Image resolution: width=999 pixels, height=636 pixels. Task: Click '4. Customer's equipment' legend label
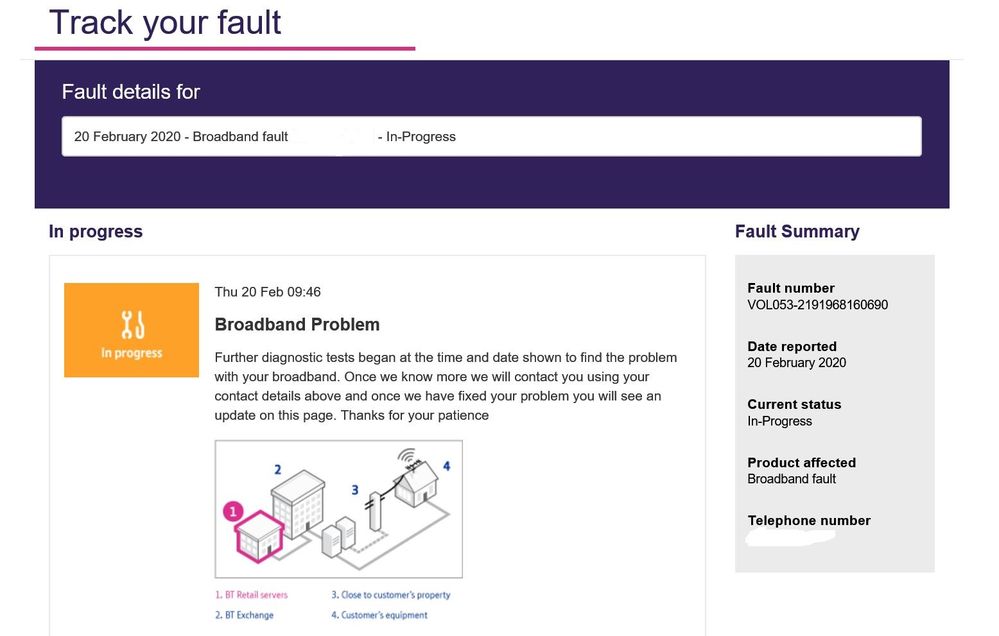click(380, 615)
